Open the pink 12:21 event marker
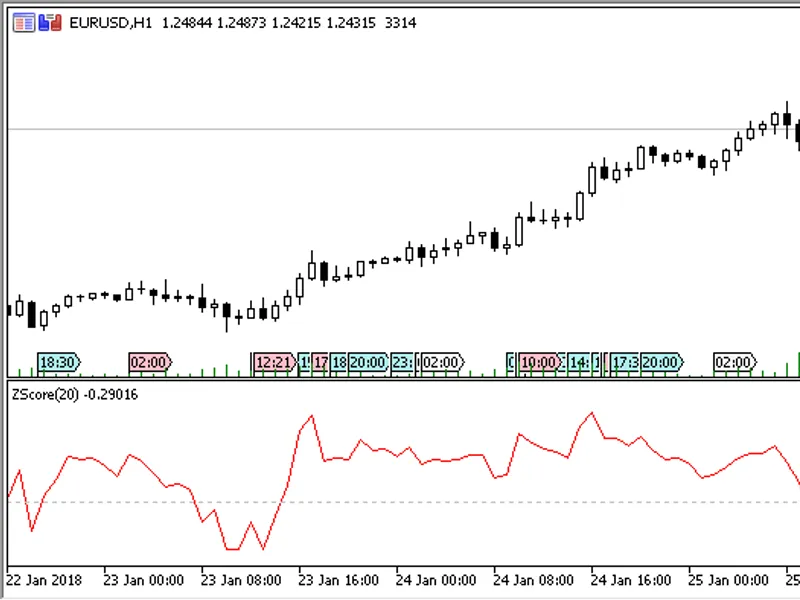The height and width of the screenshot is (600, 800). [x=274, y=363]
